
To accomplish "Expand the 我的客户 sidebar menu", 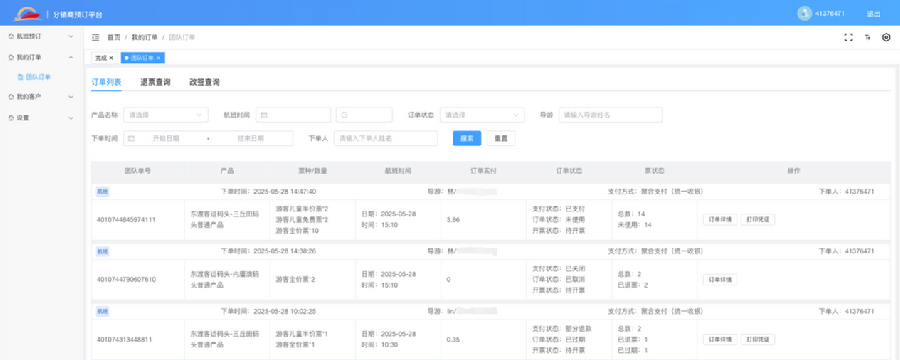I will click(x=41, y=97).
